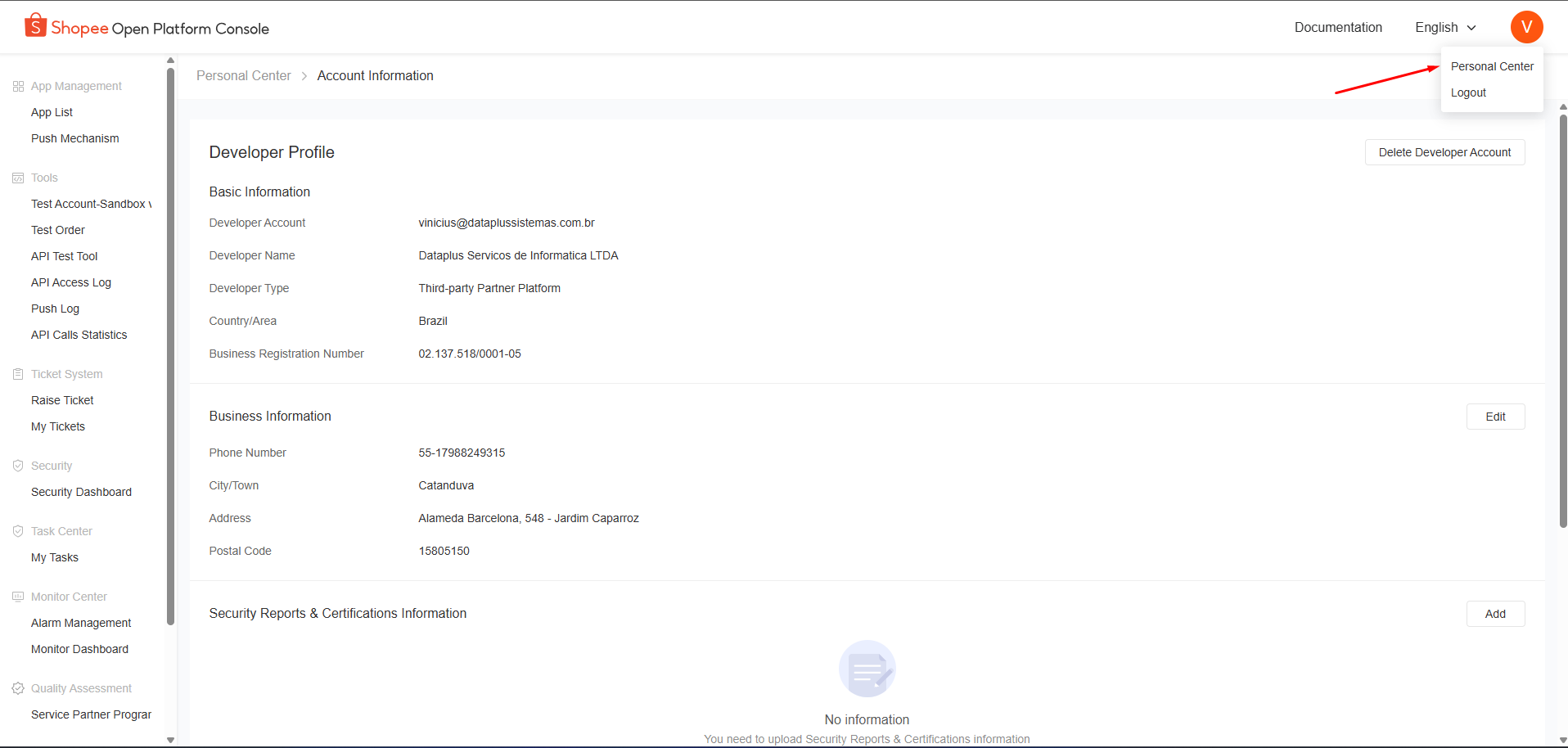Click the Shopee shopping bag logo
Viewport: 1568px width, 748px height.
[35, 25]
